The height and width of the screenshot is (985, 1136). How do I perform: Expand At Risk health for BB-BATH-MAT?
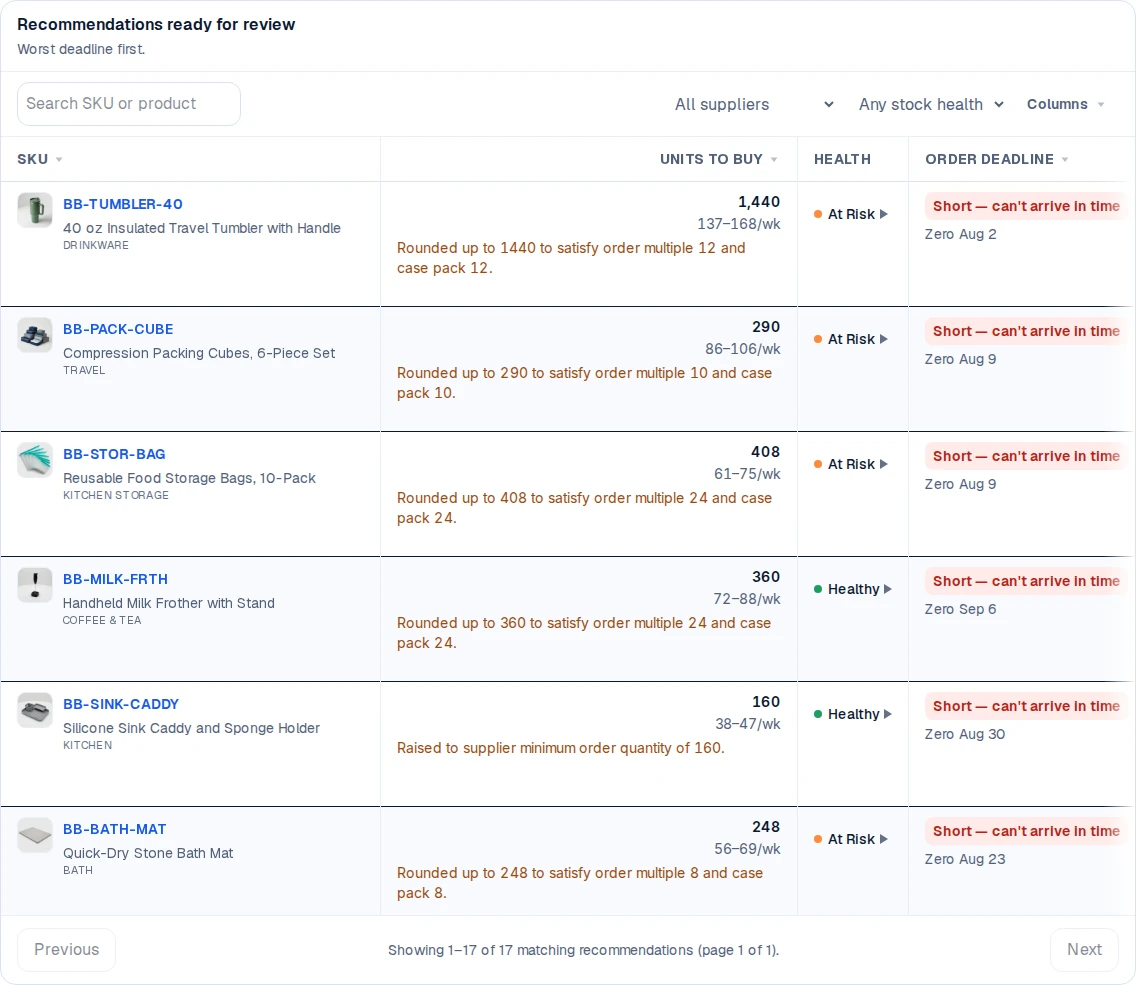tap(851, 839)
